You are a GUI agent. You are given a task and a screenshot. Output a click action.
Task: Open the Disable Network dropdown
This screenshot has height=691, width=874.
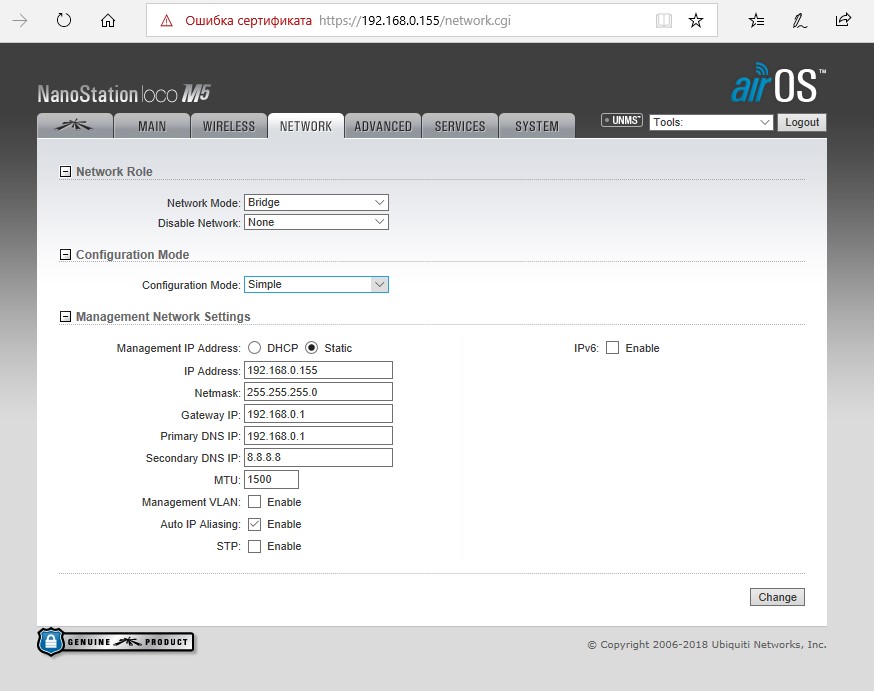tap(316, 222)
